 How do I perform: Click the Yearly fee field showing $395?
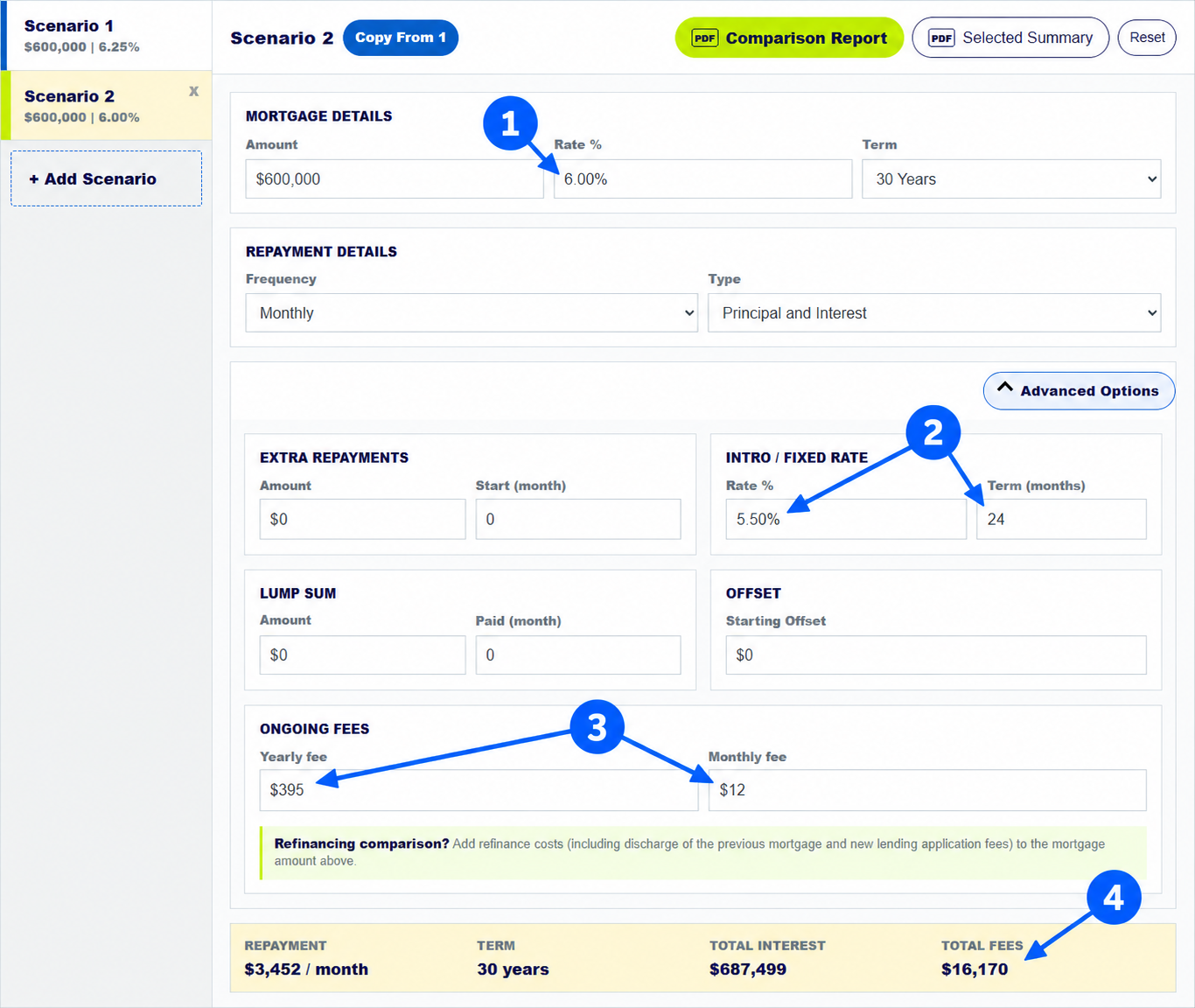pyautogui.click(x=479, y=790)
